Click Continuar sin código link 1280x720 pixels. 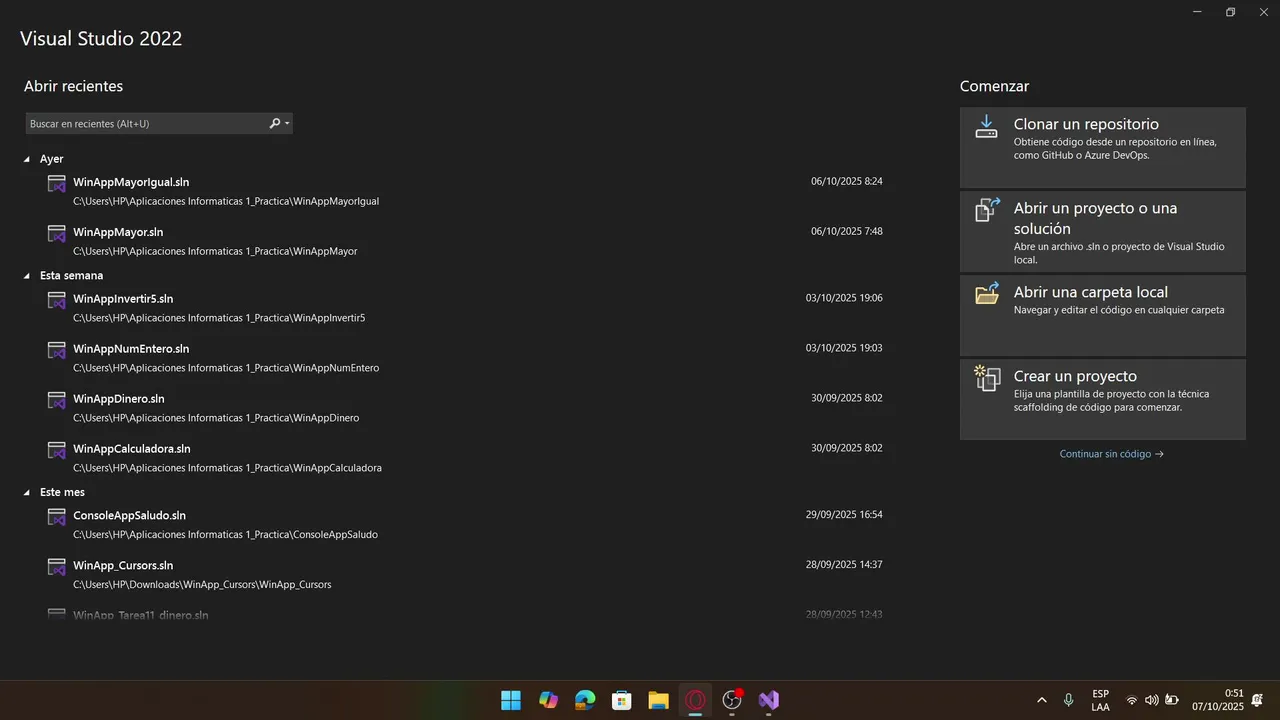tap(1111, 454)
